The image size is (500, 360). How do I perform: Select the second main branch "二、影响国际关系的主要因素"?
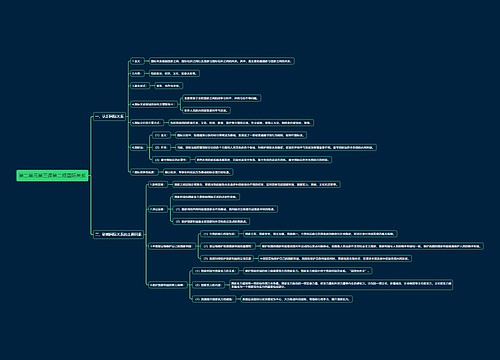tap(118, 234)
